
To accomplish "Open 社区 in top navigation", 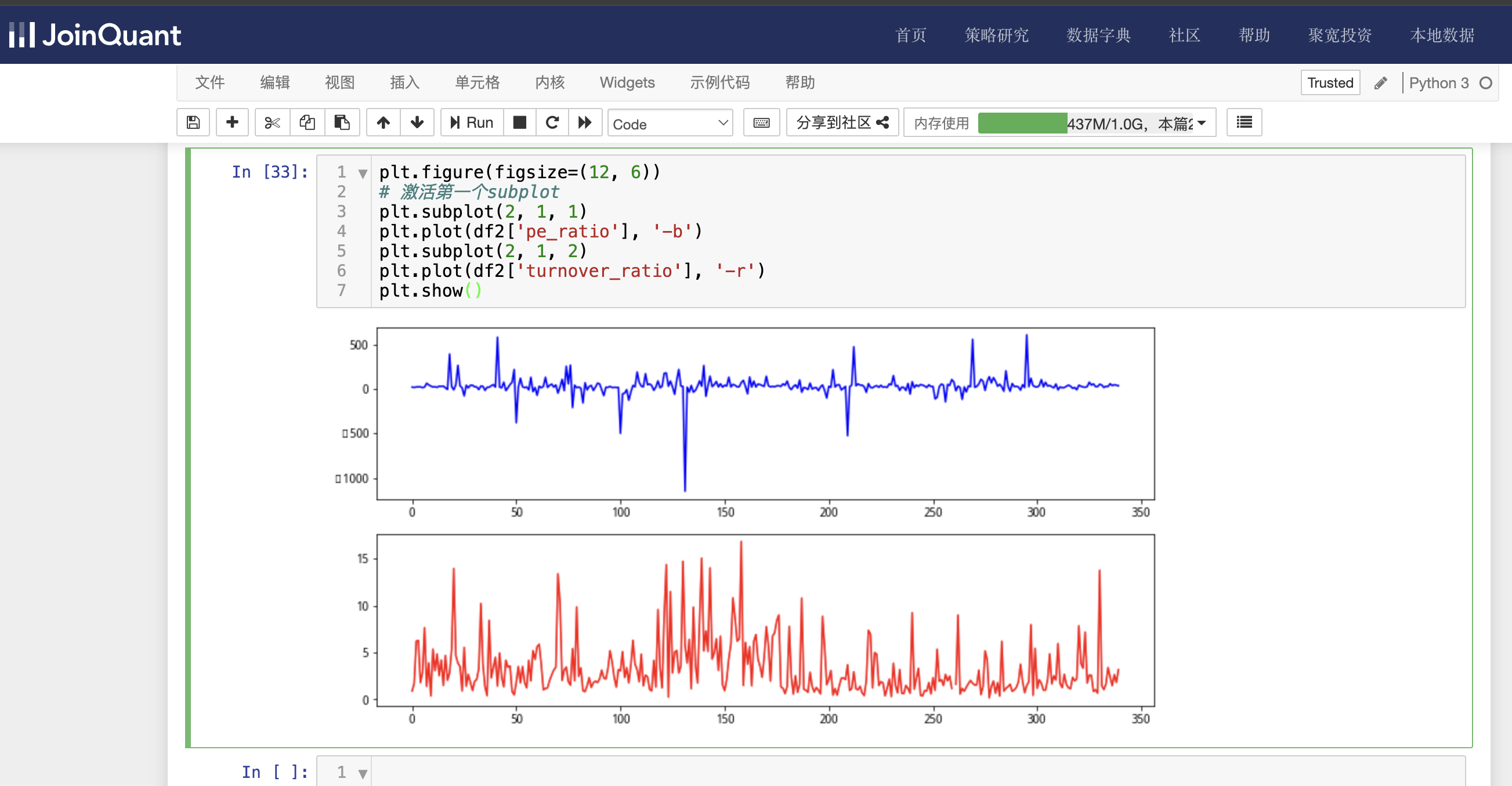I will [x=1184, y=35].
